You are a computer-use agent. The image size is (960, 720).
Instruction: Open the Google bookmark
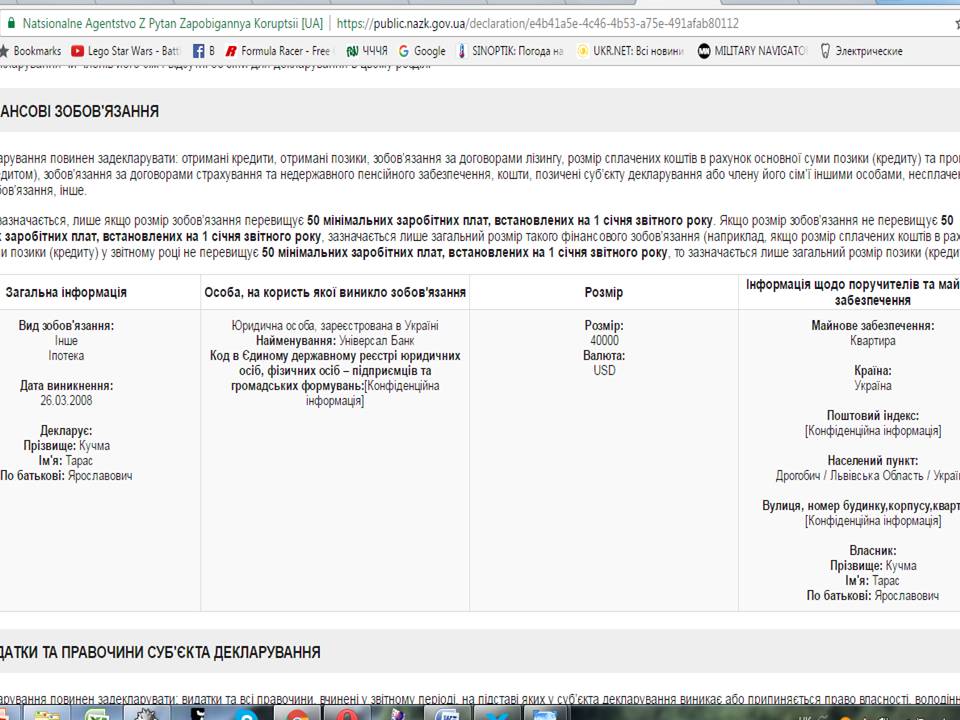tap(422, 51)
